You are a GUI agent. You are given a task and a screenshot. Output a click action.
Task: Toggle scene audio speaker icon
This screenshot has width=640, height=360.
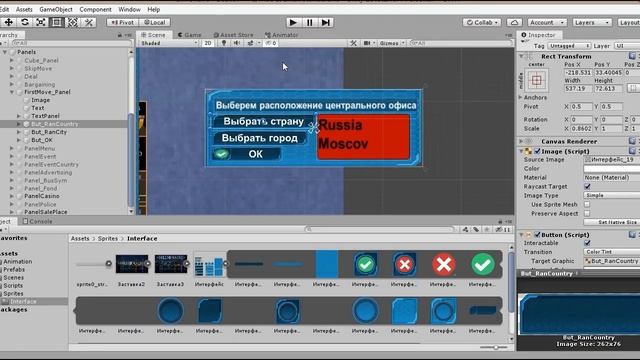point(237,43)
